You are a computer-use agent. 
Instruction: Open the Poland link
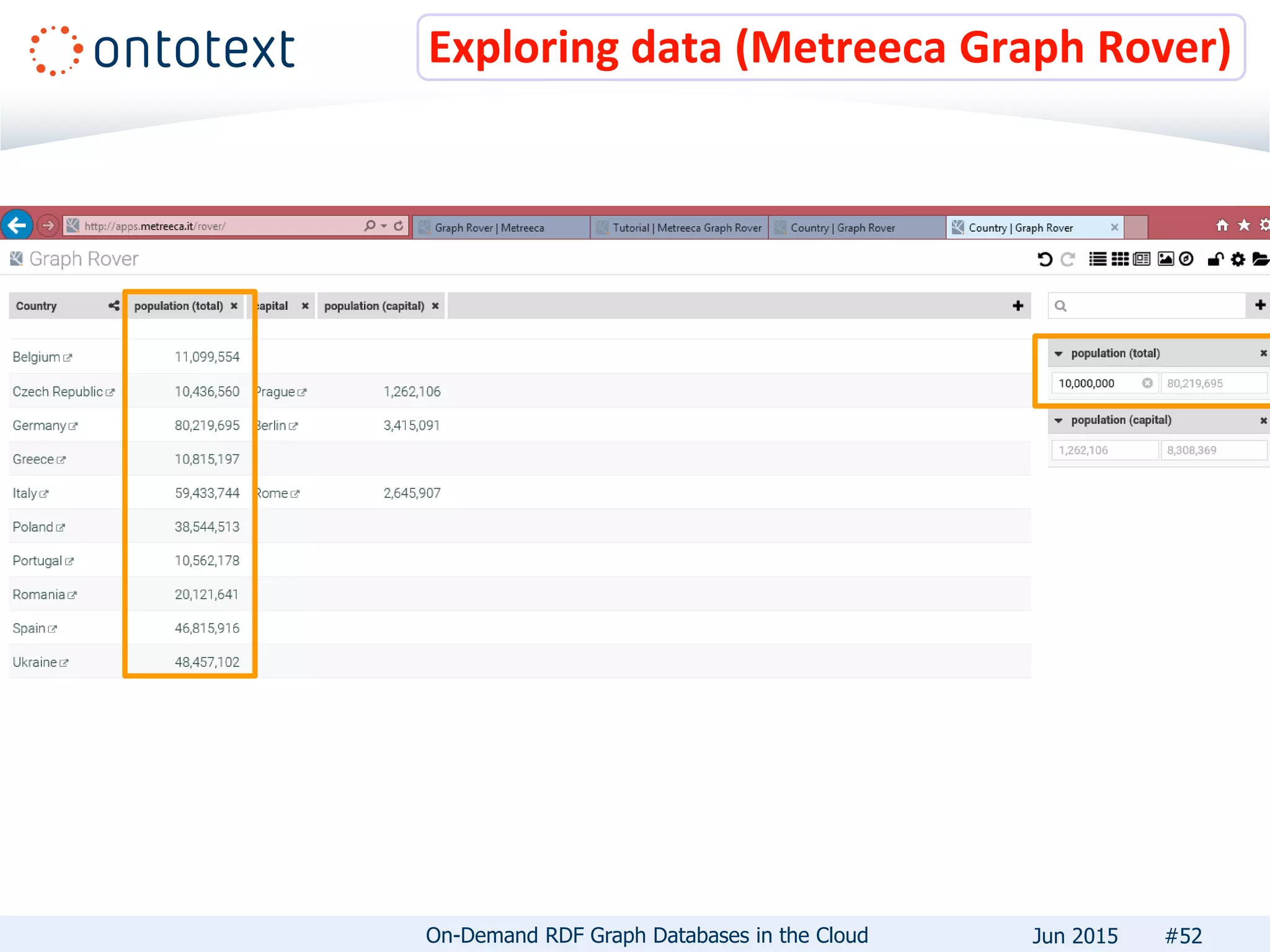(38, 527)
